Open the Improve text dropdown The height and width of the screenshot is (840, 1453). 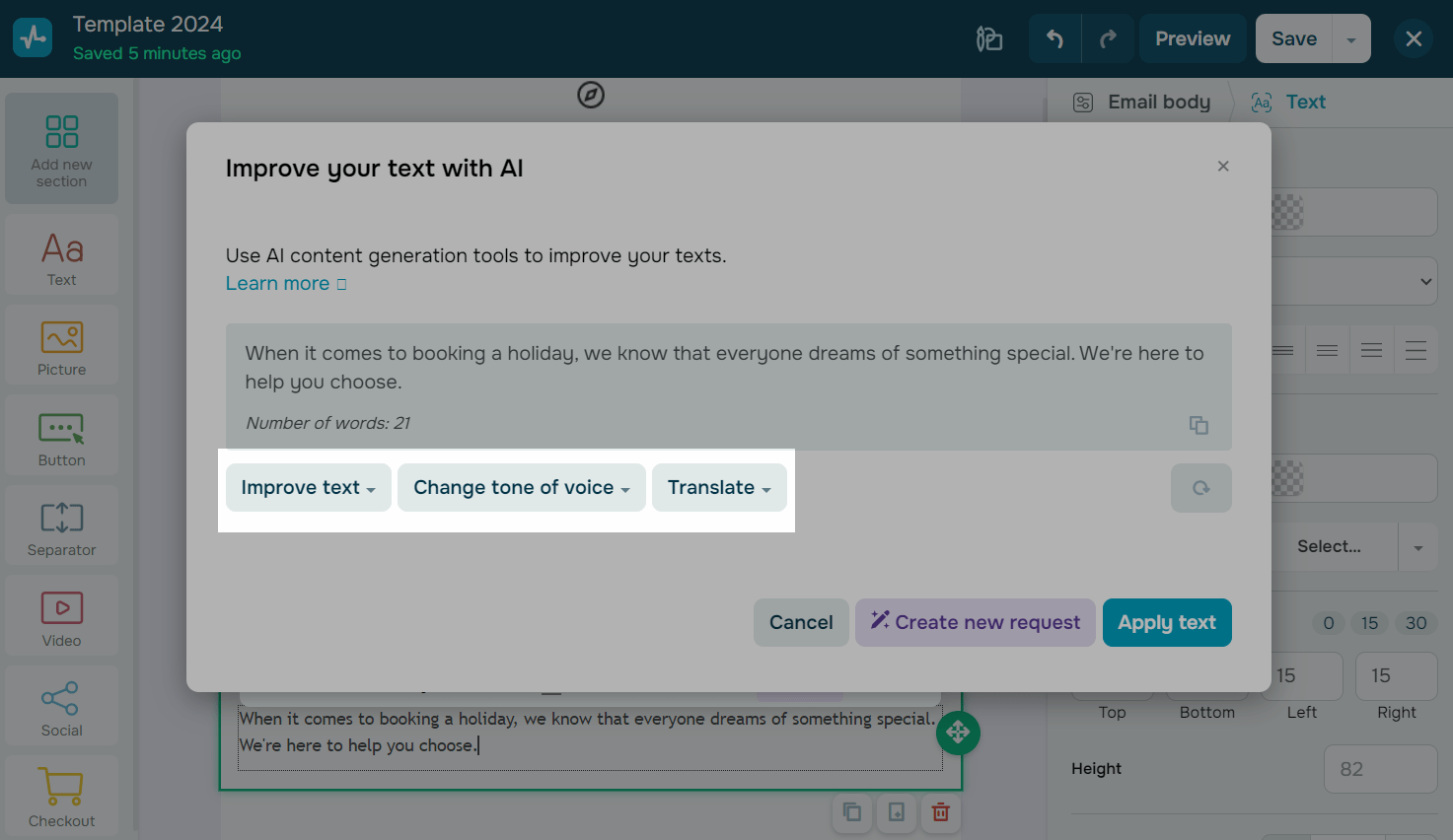(x=308, y=488)
